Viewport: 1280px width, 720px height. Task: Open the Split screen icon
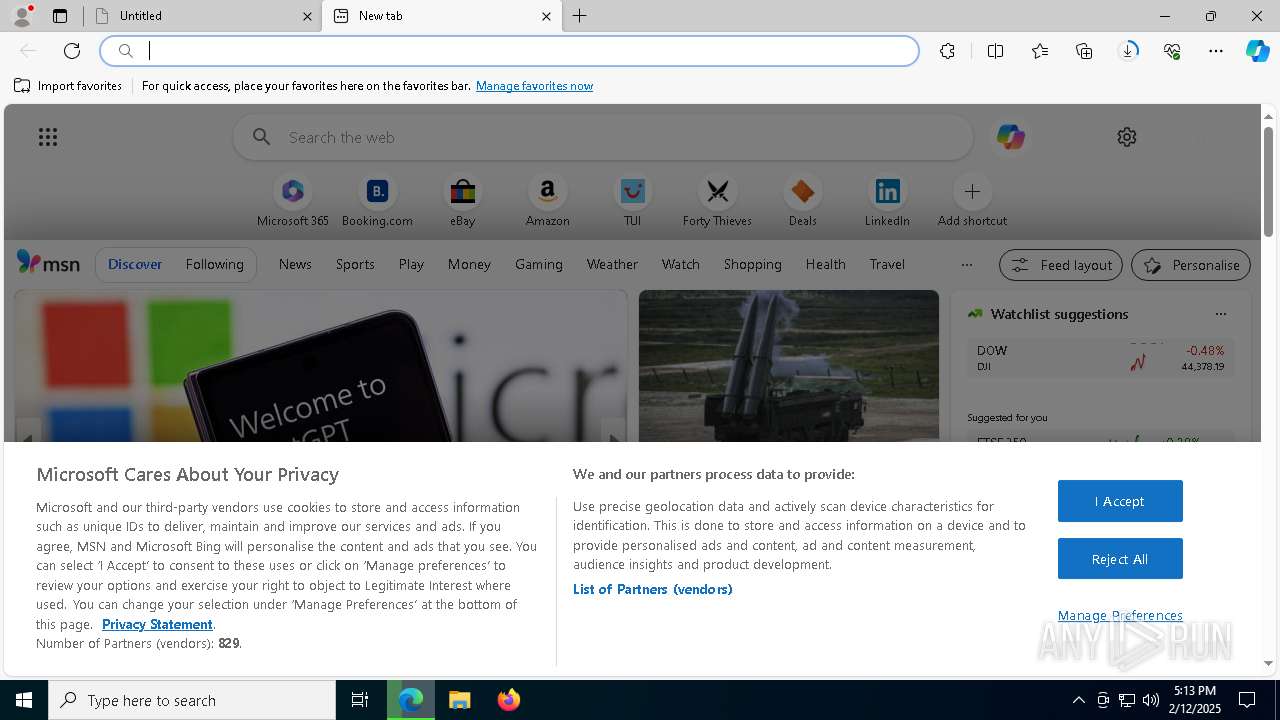pos(995,51)
